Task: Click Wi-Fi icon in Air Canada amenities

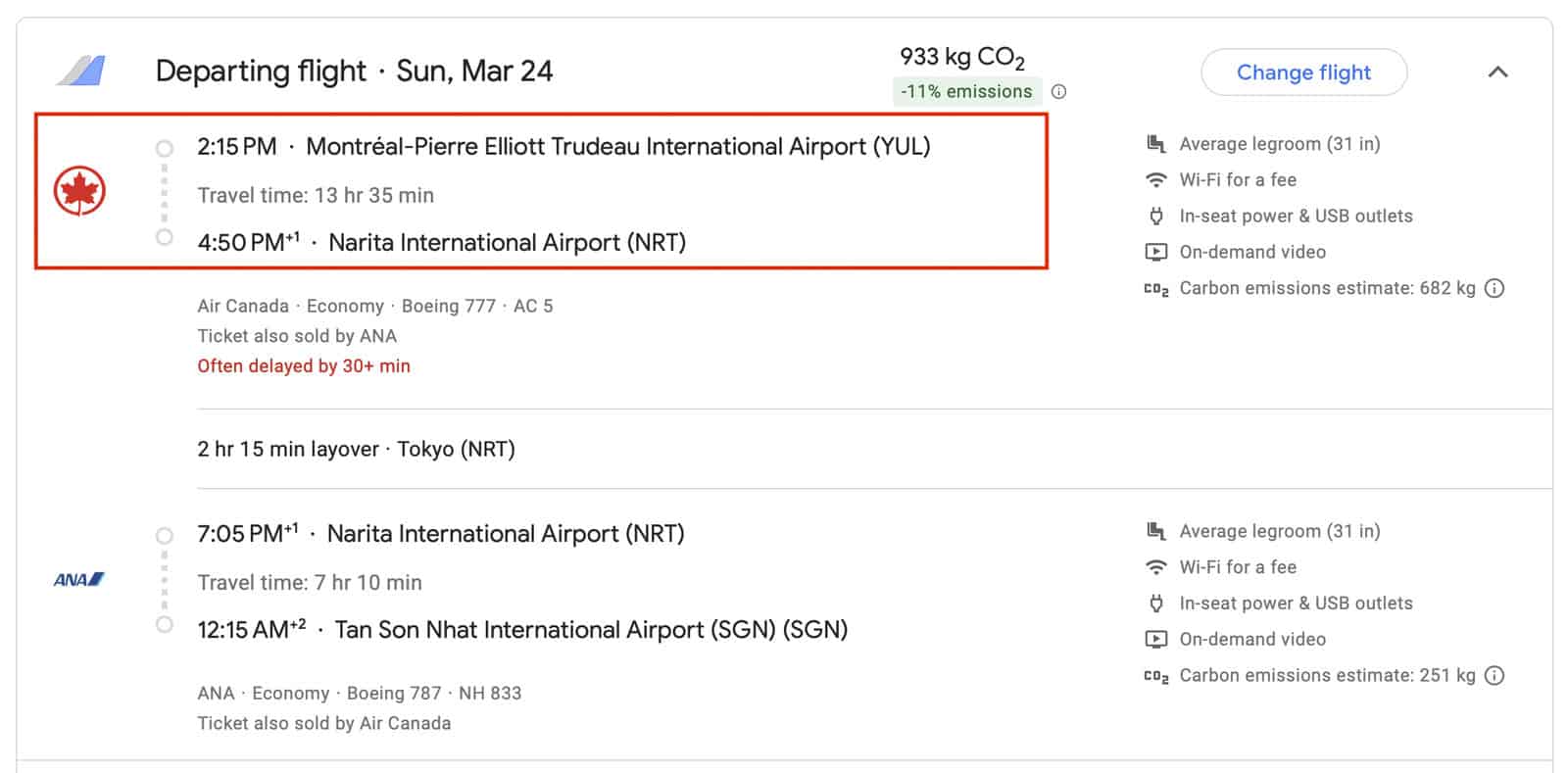Action: 1156,180
